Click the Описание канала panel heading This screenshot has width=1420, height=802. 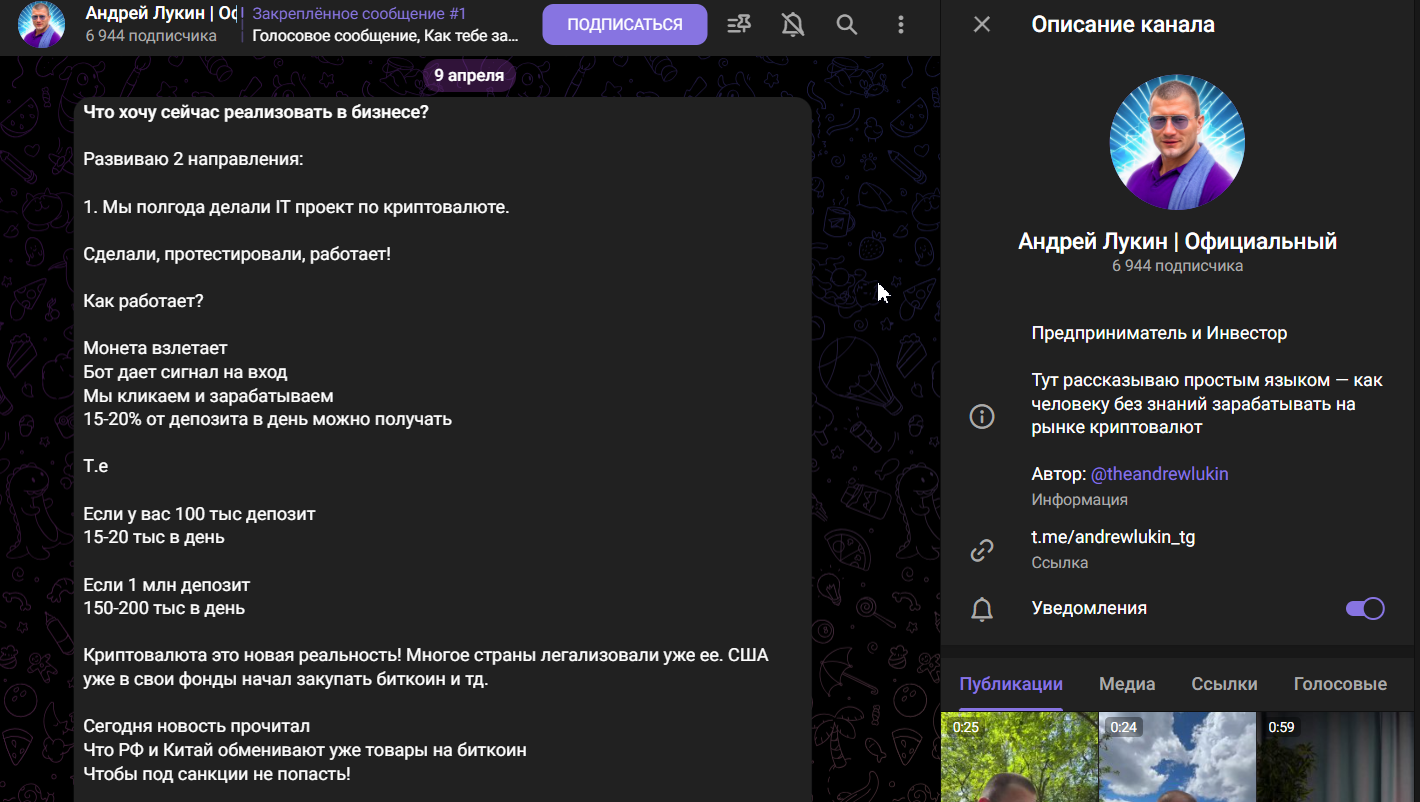point(1123,24)
